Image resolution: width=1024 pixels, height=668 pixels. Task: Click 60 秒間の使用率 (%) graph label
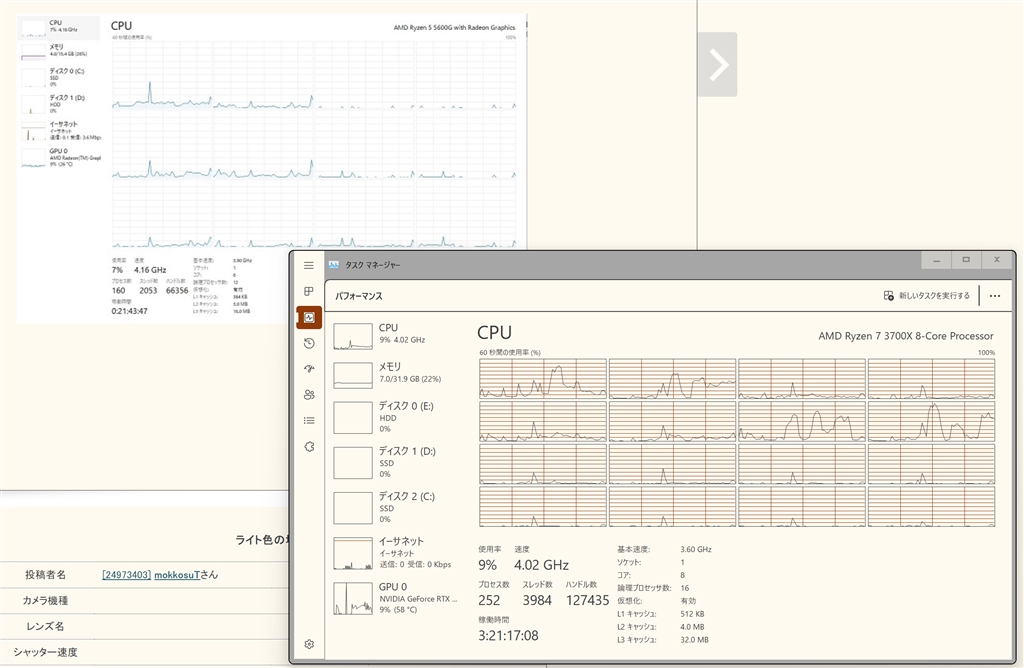pos(510,353)
